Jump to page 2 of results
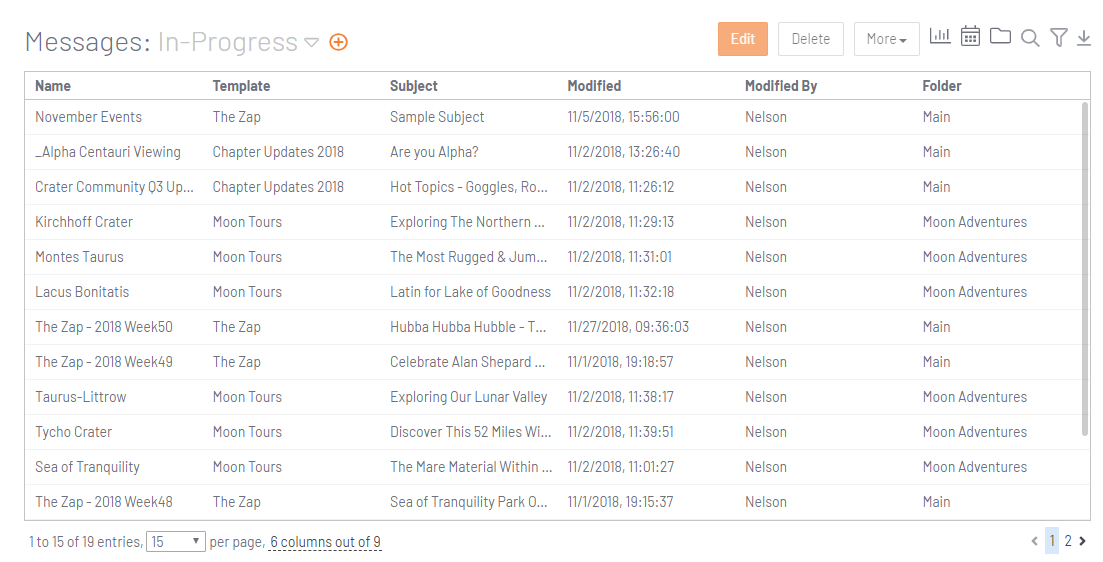The width and height of the screenshot is (1103, 562). [1068, 541]
